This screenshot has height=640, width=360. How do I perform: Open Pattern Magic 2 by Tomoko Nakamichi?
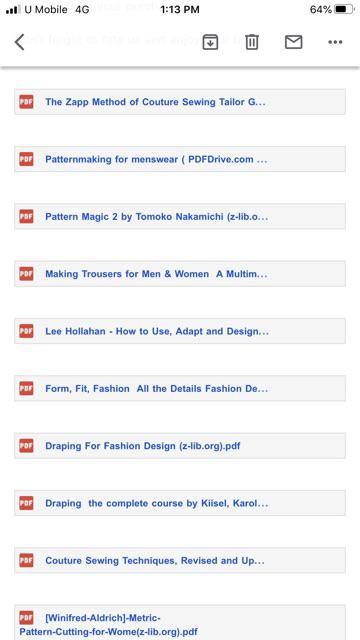click(x=180, y=216)
